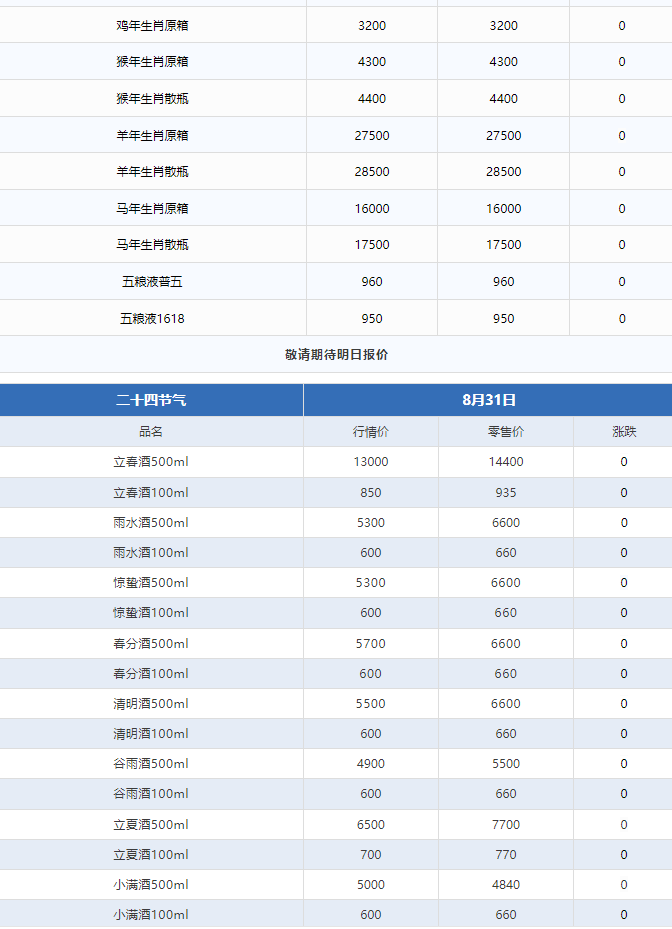
Task: Click the 700 market price value
Action: pos(371,854)
